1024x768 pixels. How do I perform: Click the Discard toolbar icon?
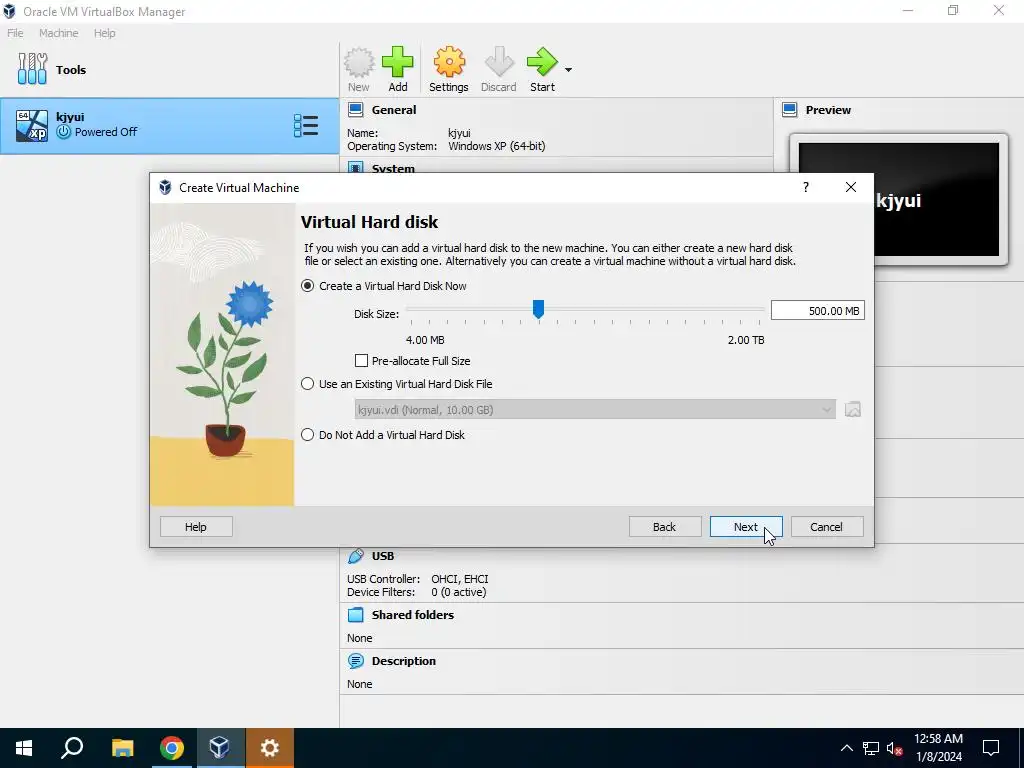[x=499, y=63]
